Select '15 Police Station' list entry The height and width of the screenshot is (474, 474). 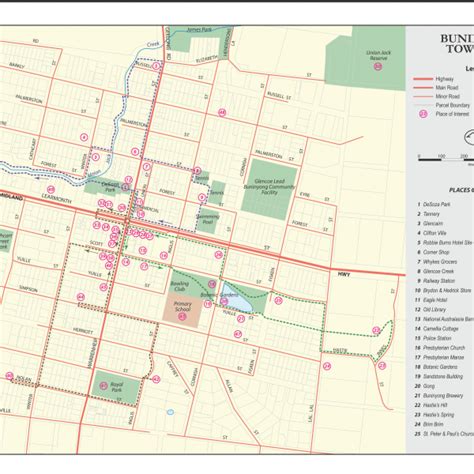click(434, 338)
